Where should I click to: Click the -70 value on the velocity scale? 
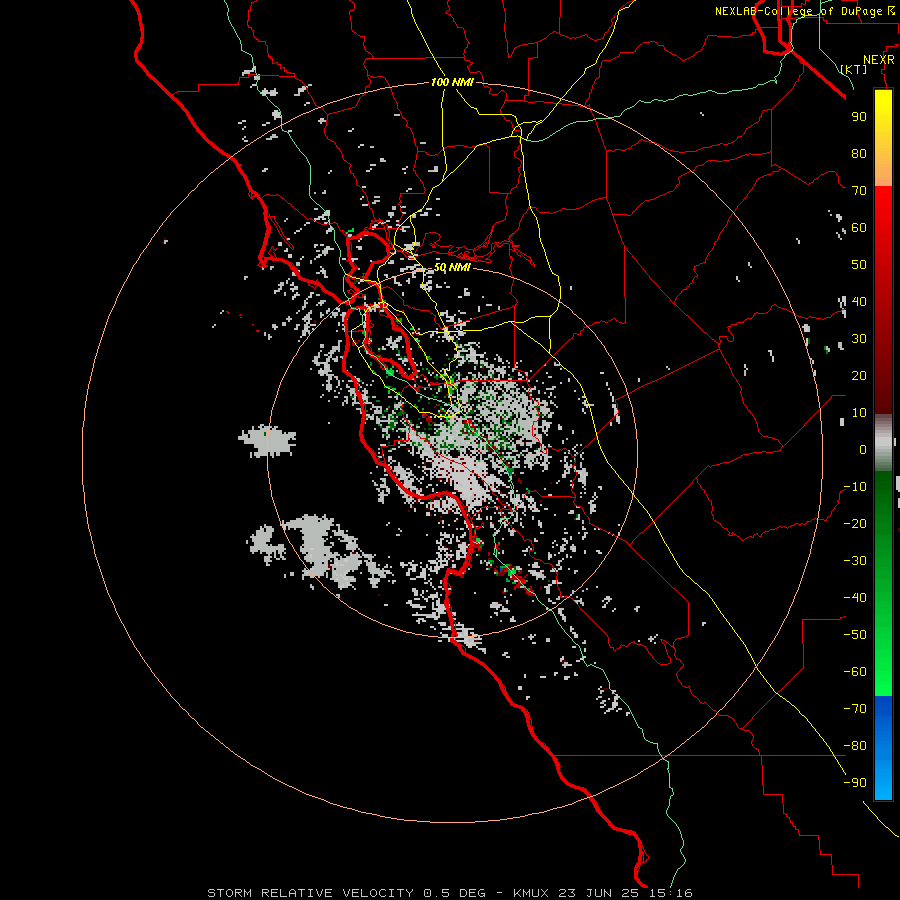click(855, 709)
